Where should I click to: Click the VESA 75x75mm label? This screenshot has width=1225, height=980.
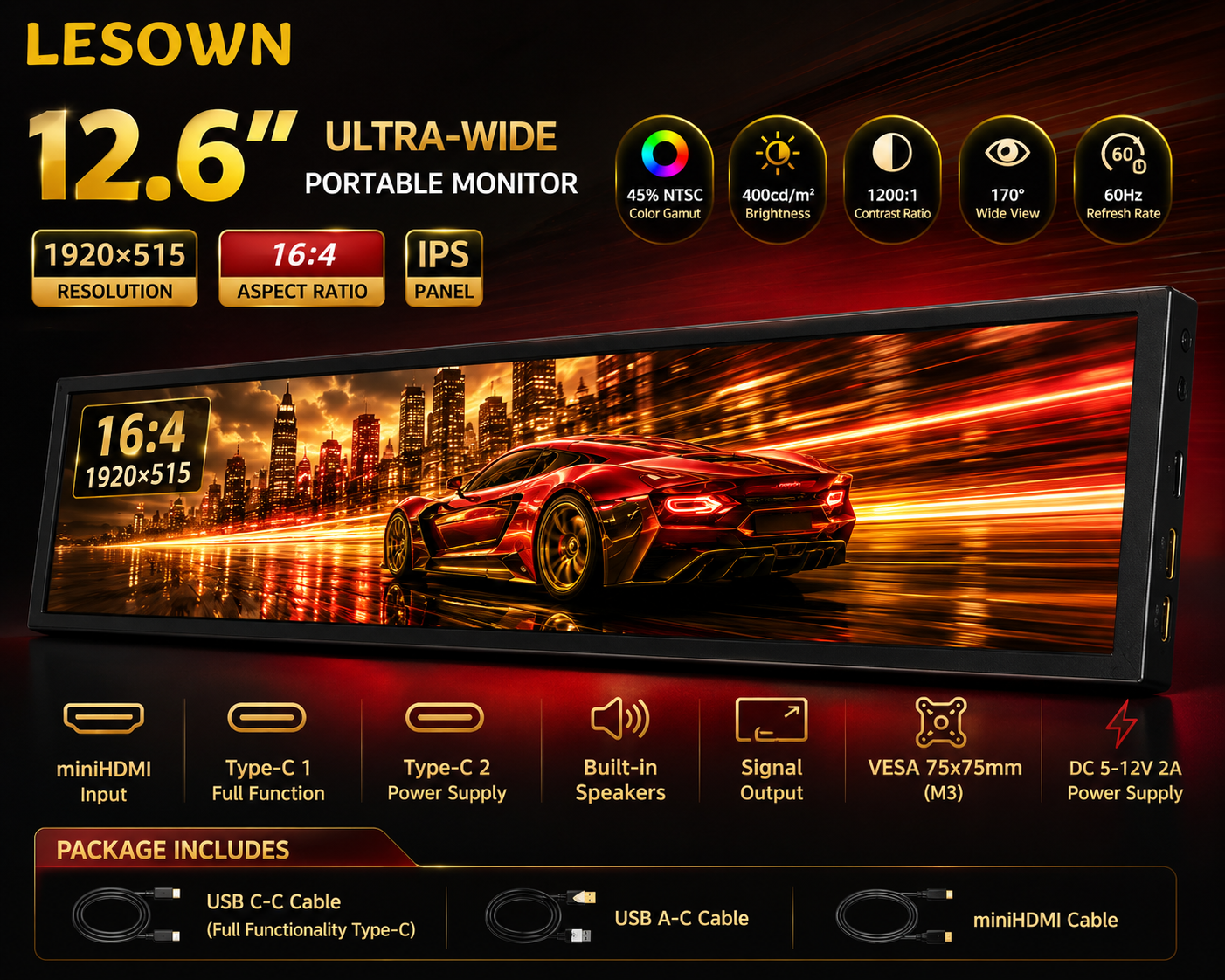click(945, 768)
